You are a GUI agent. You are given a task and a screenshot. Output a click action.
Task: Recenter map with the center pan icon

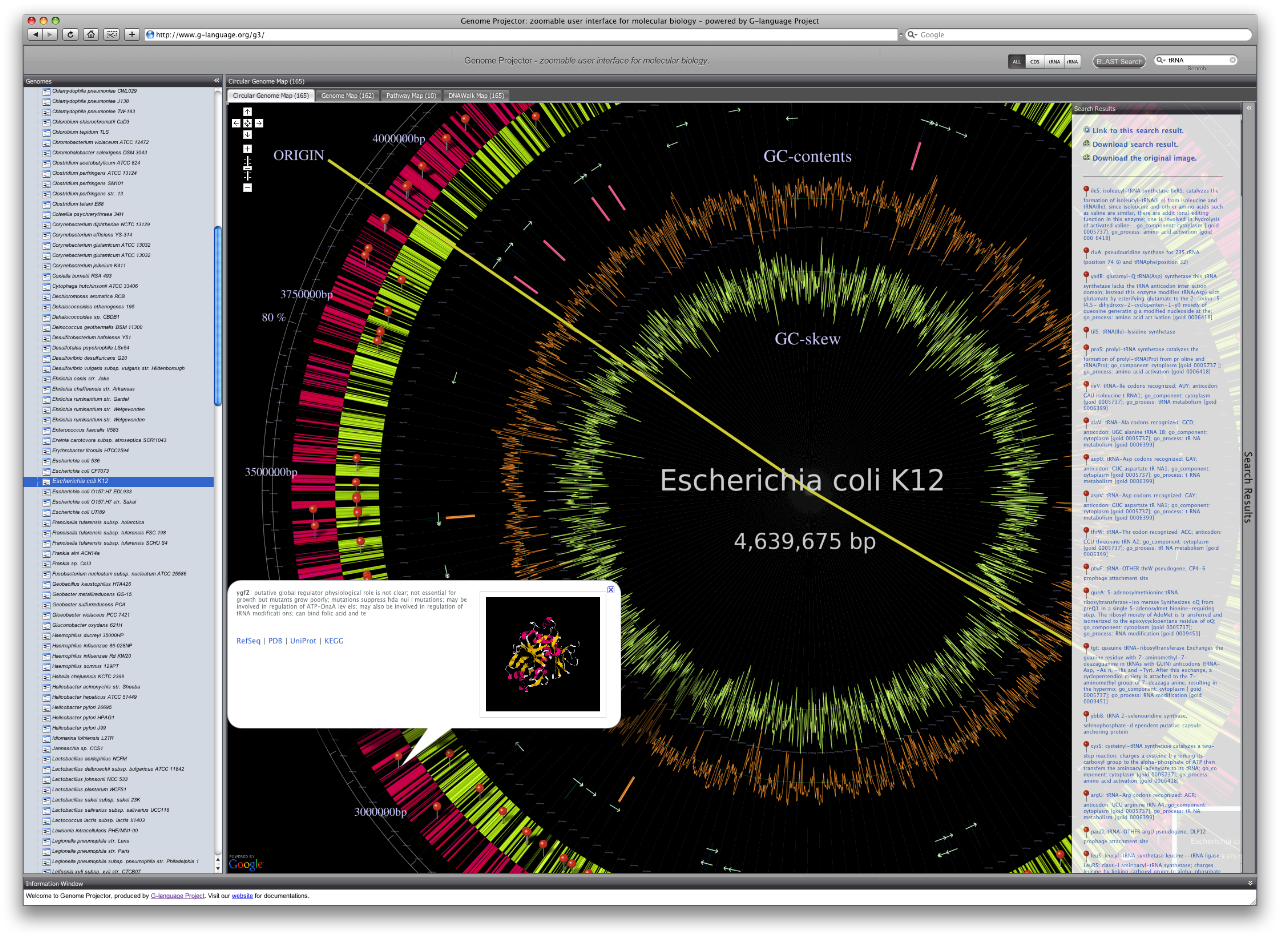point(247,123)
